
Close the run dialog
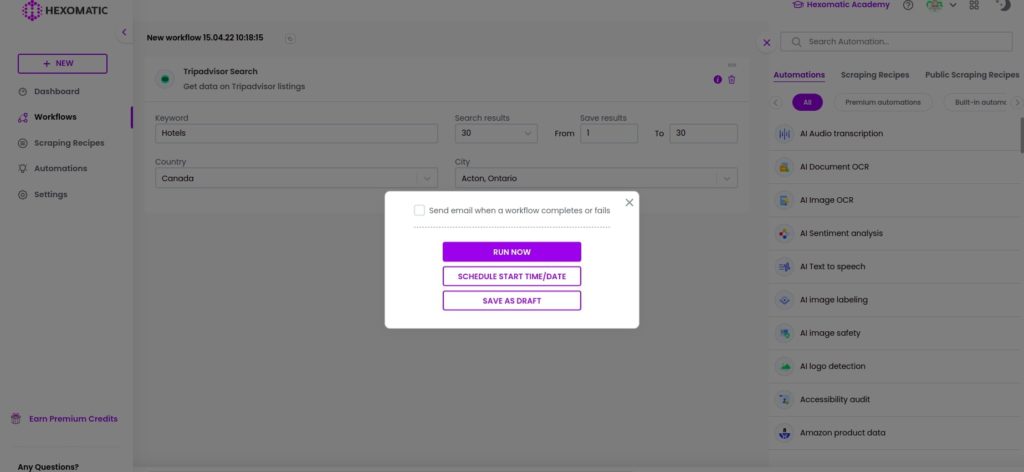[629, 202]
